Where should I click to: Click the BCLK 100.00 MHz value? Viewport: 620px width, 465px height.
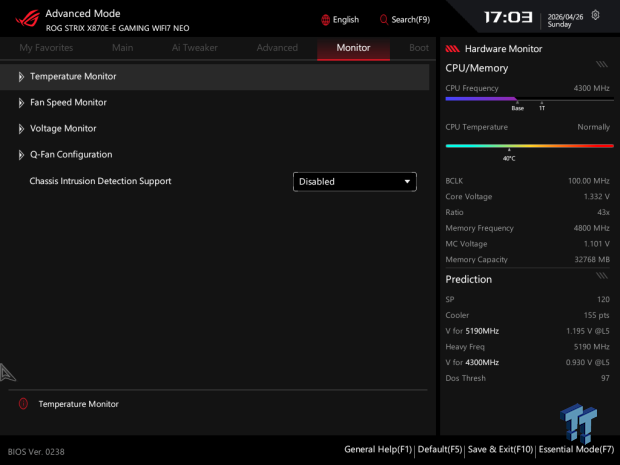pyautogui.click(x=589, y=181)
